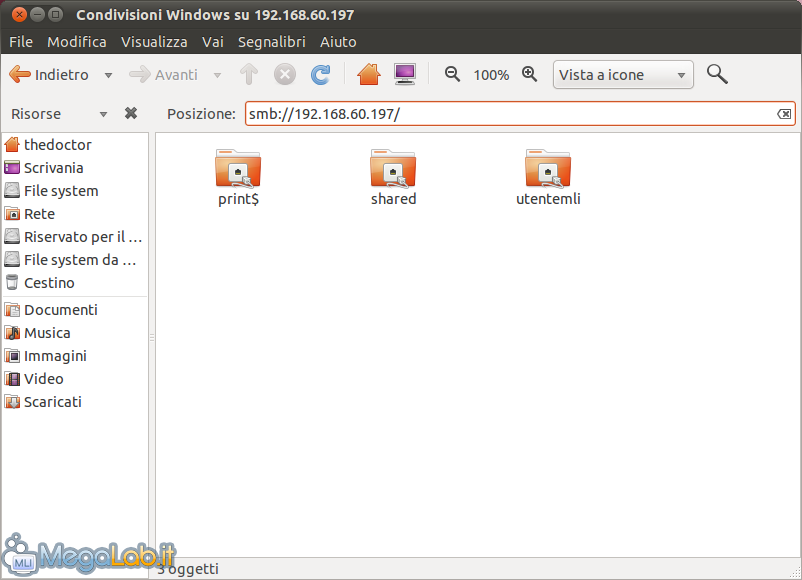Screen dimensions: 802x580
Task: Open the Indietro history dropdown arrow
Action: pyautogui.click(x=108, y=75)
